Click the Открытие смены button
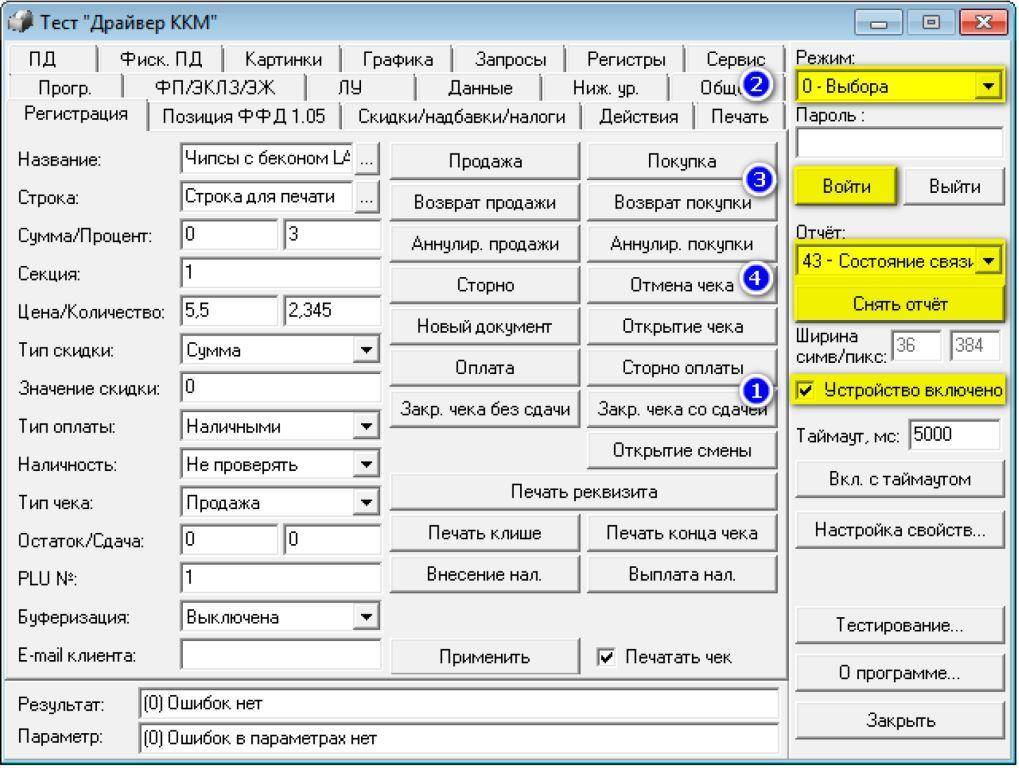Screen dimensions: 1019x768 point(682,451)
